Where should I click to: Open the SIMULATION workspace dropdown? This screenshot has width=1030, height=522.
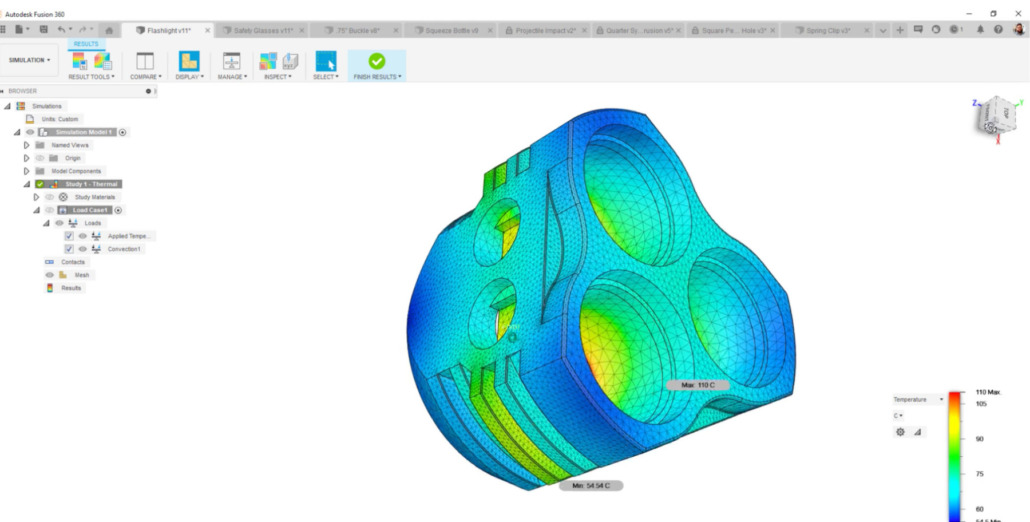(x=30, y=60)
